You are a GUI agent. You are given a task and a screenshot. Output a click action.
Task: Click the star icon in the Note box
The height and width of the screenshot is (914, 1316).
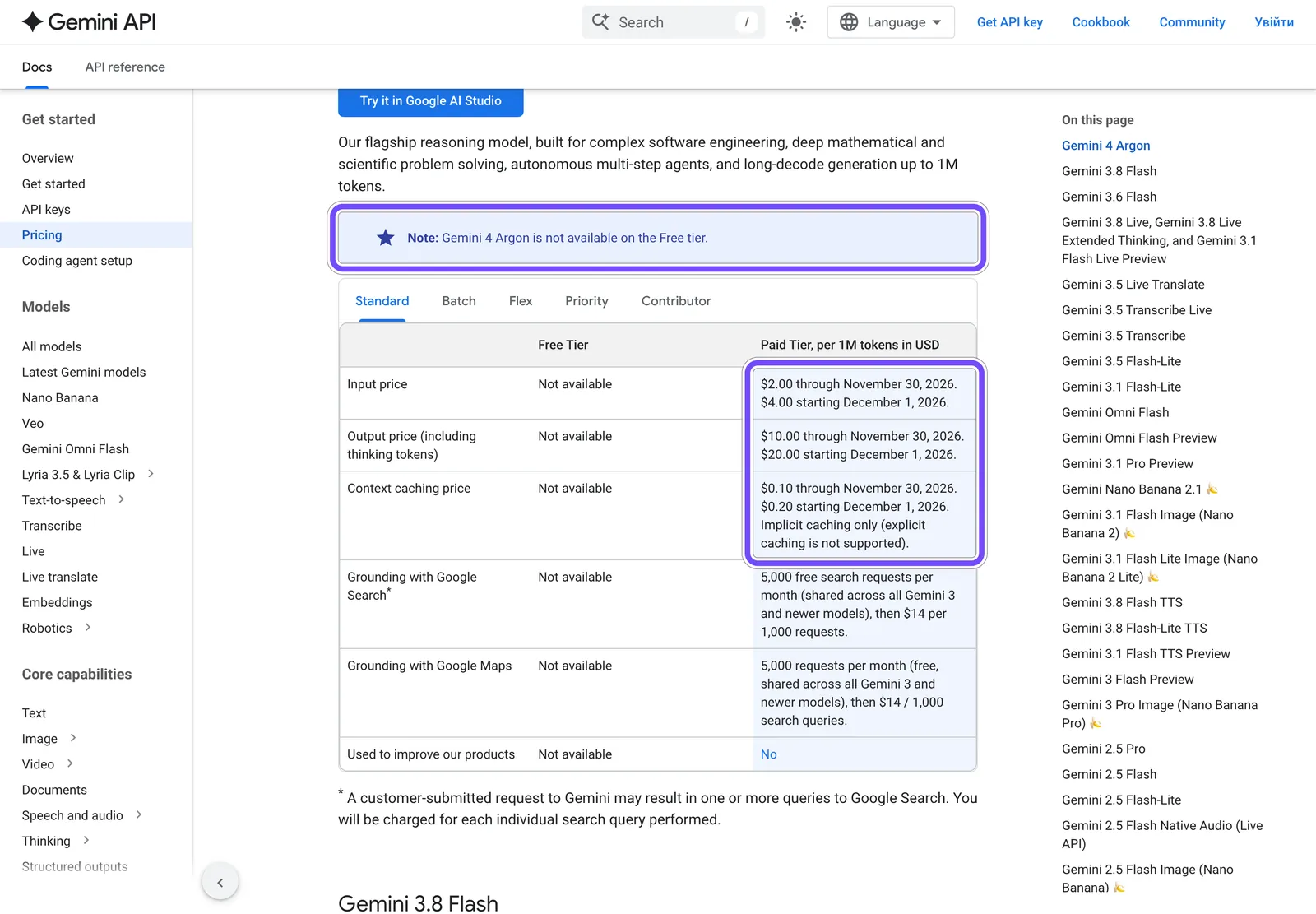pyautogui.click(x=385, y=238)
